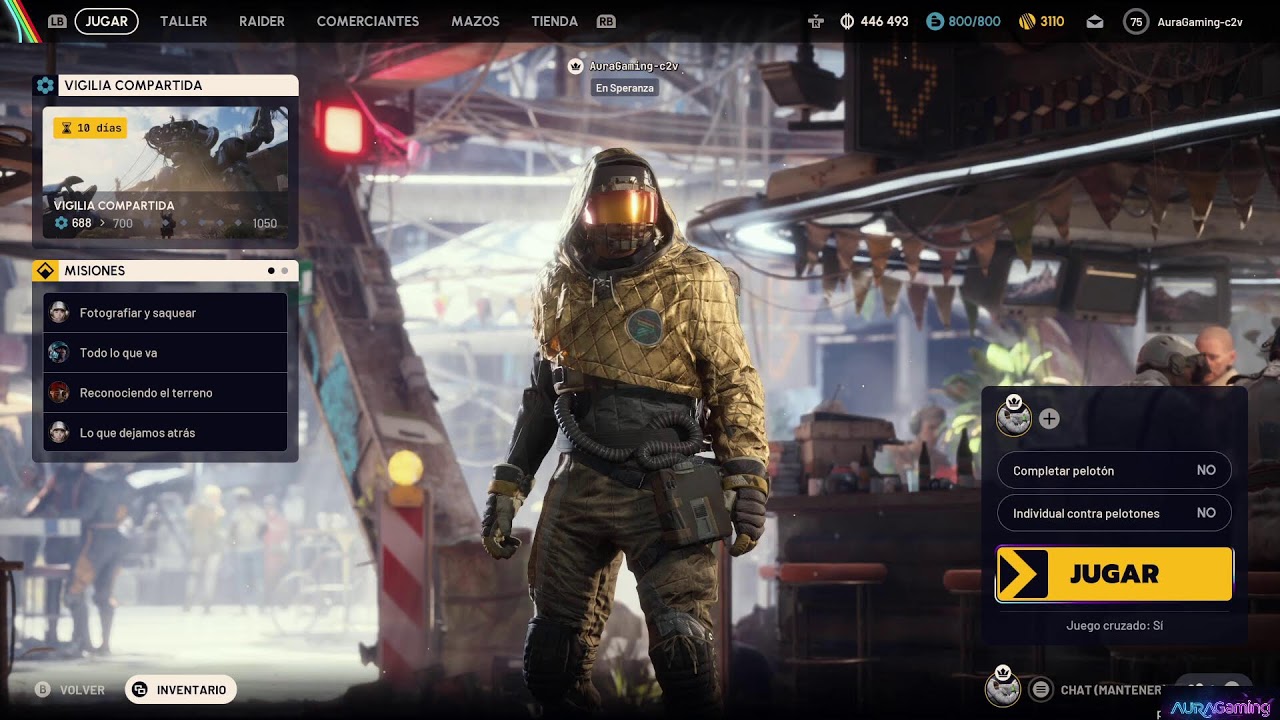Click the gold striped currency icon

coord(1026,21)
